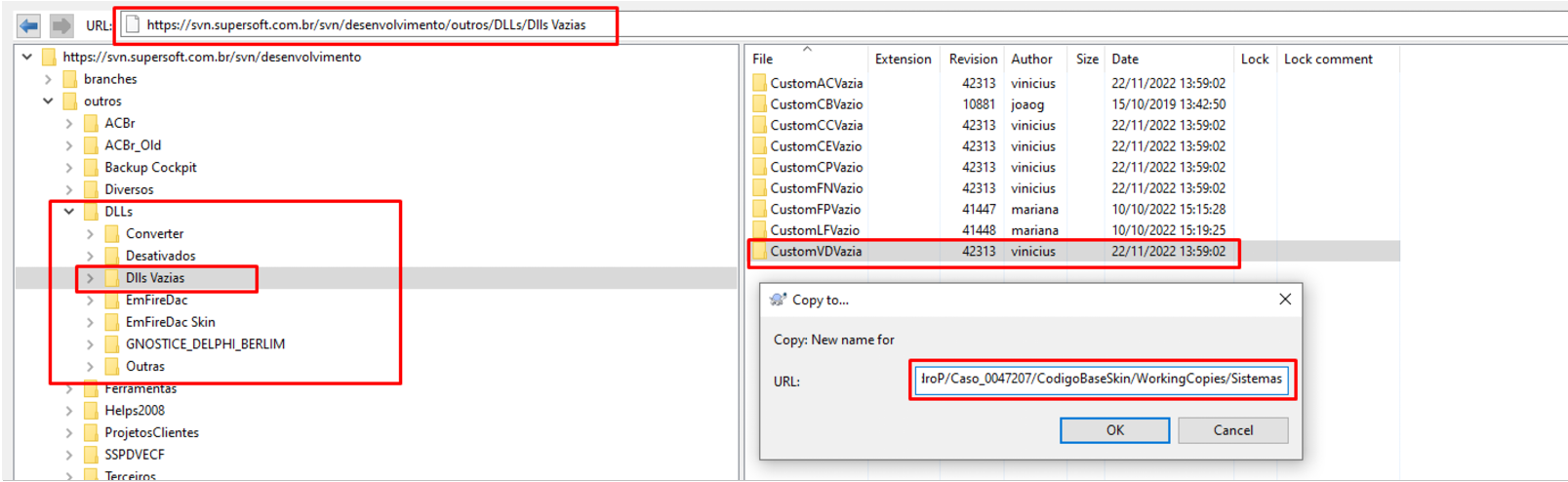Click the CustomACVazia folder icon
The width and height of the screenshot is (1568, 482).
[759, 83]
